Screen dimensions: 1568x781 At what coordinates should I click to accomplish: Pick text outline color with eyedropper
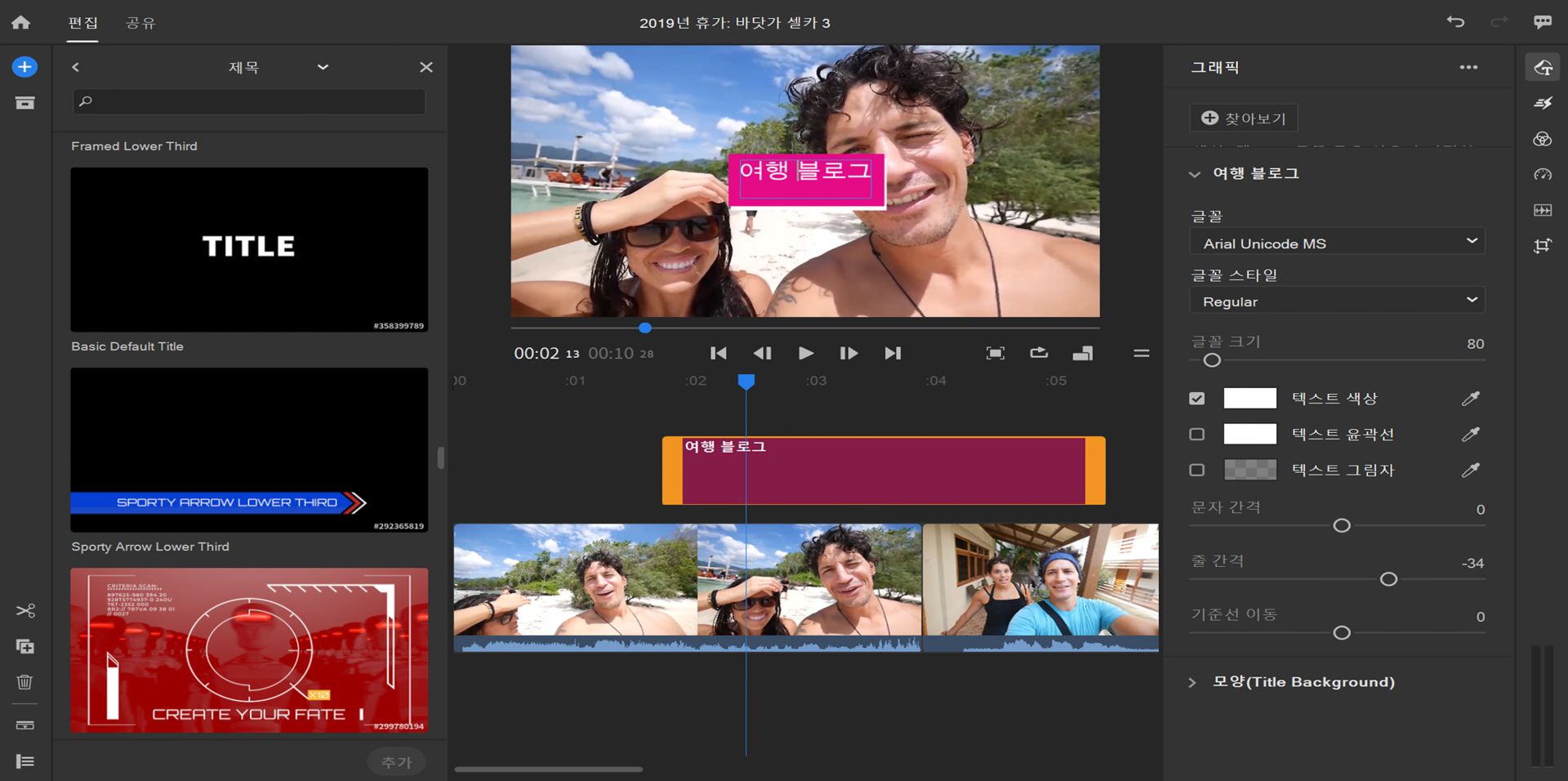tap(1471, 434)
